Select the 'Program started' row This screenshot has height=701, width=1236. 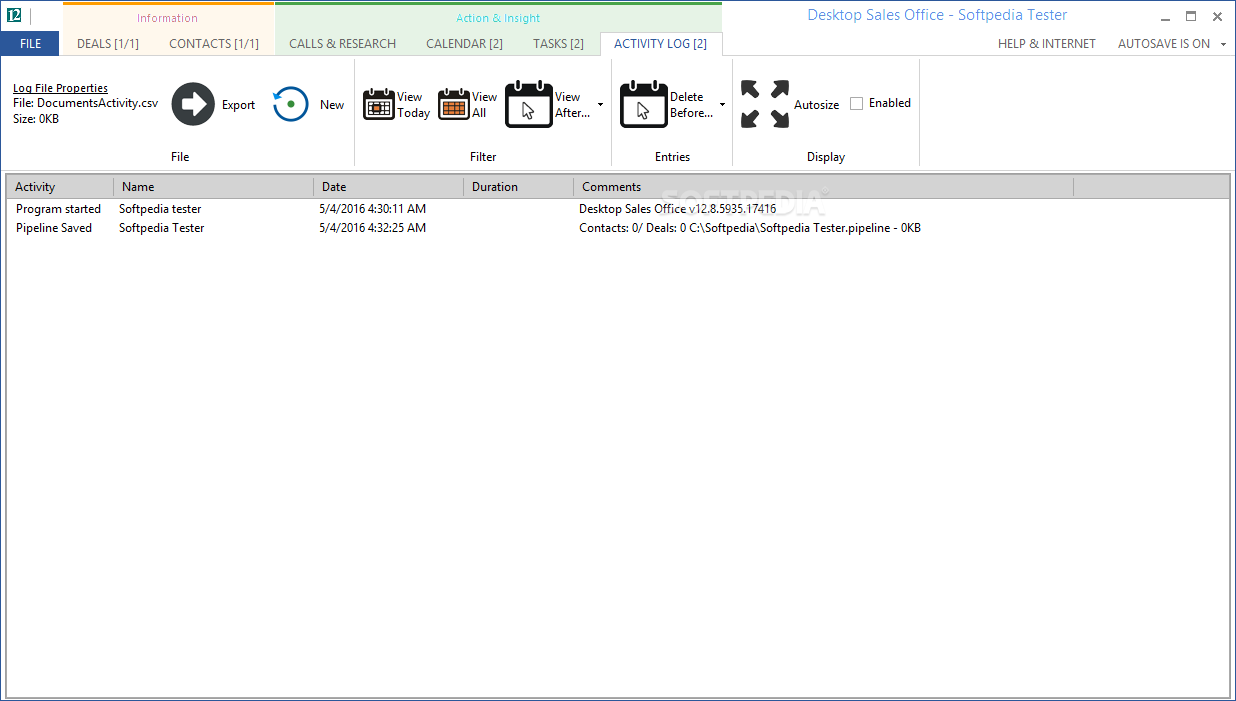(x=618, y=209)
